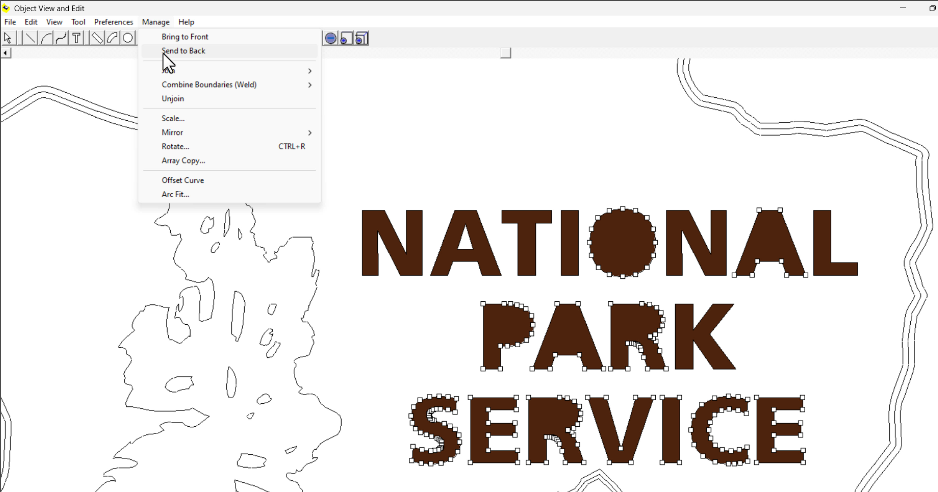Screen dimensions: 938x492
Task: Select the arc drawing tool
Action: click(x=46, y=38)
